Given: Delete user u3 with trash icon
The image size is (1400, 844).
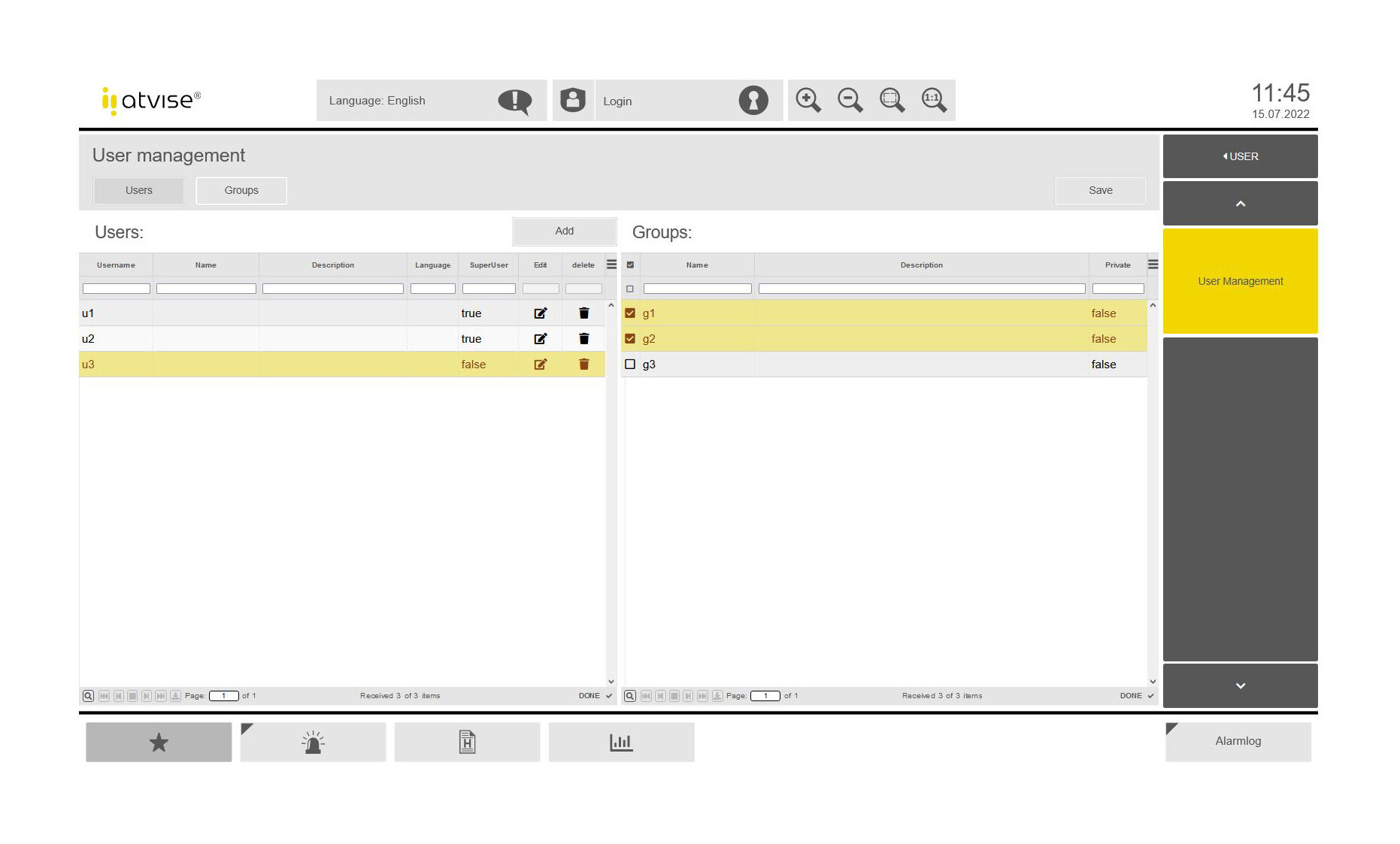Looking at the screenshot, I should click(x=583, y=365).
